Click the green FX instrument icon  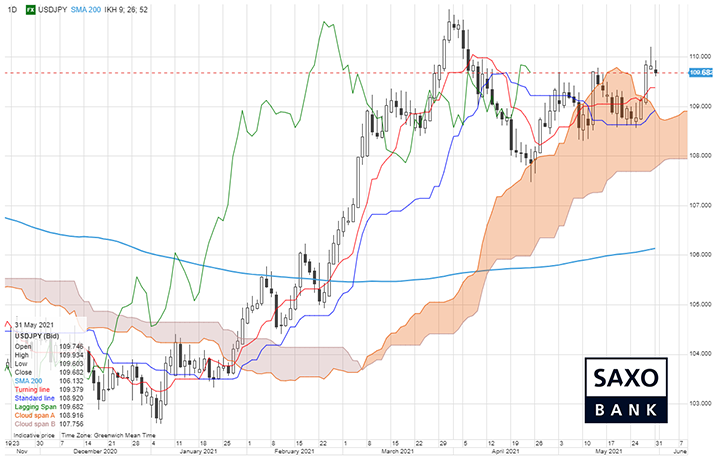point(31,9)
